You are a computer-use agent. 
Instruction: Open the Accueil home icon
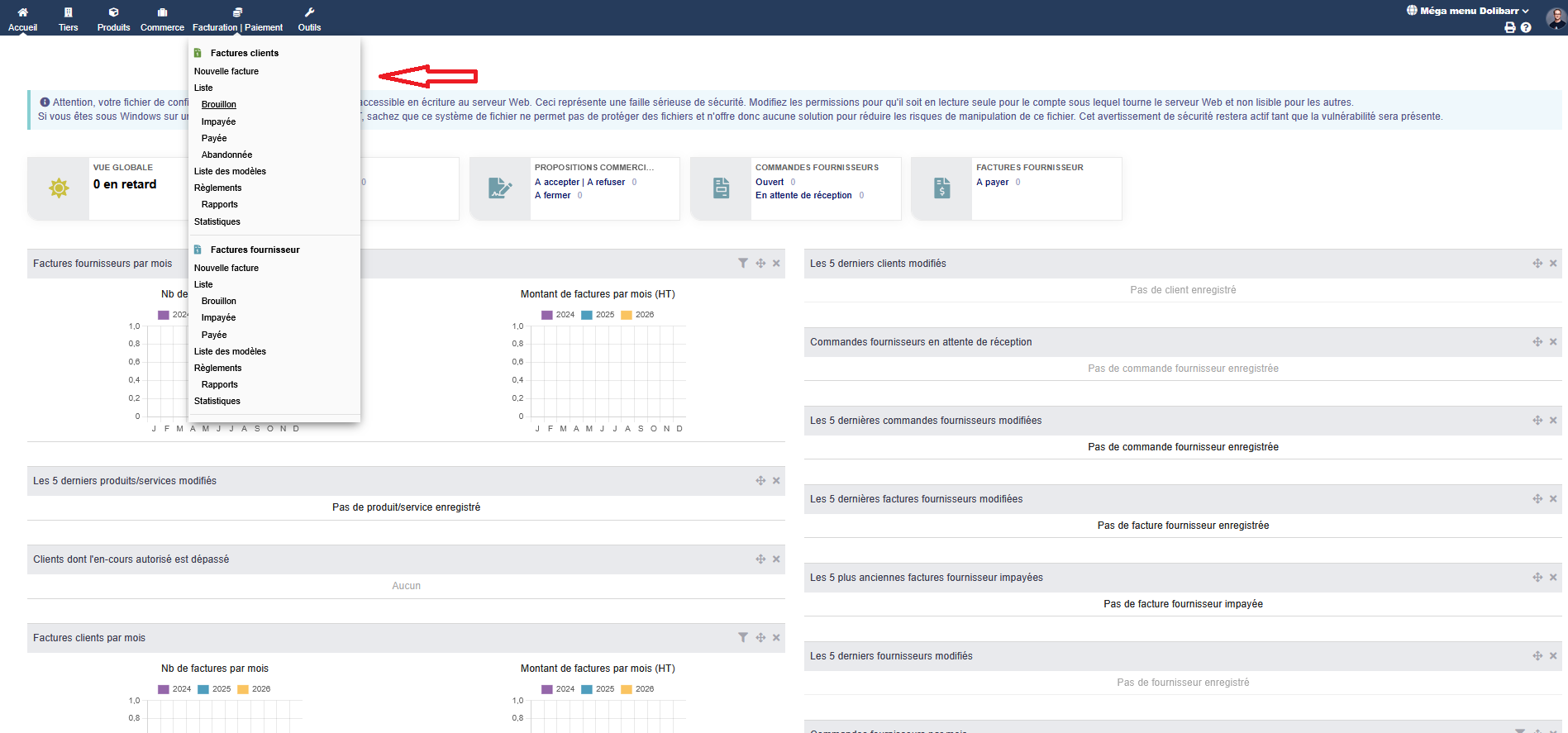(x=22, y=12)
